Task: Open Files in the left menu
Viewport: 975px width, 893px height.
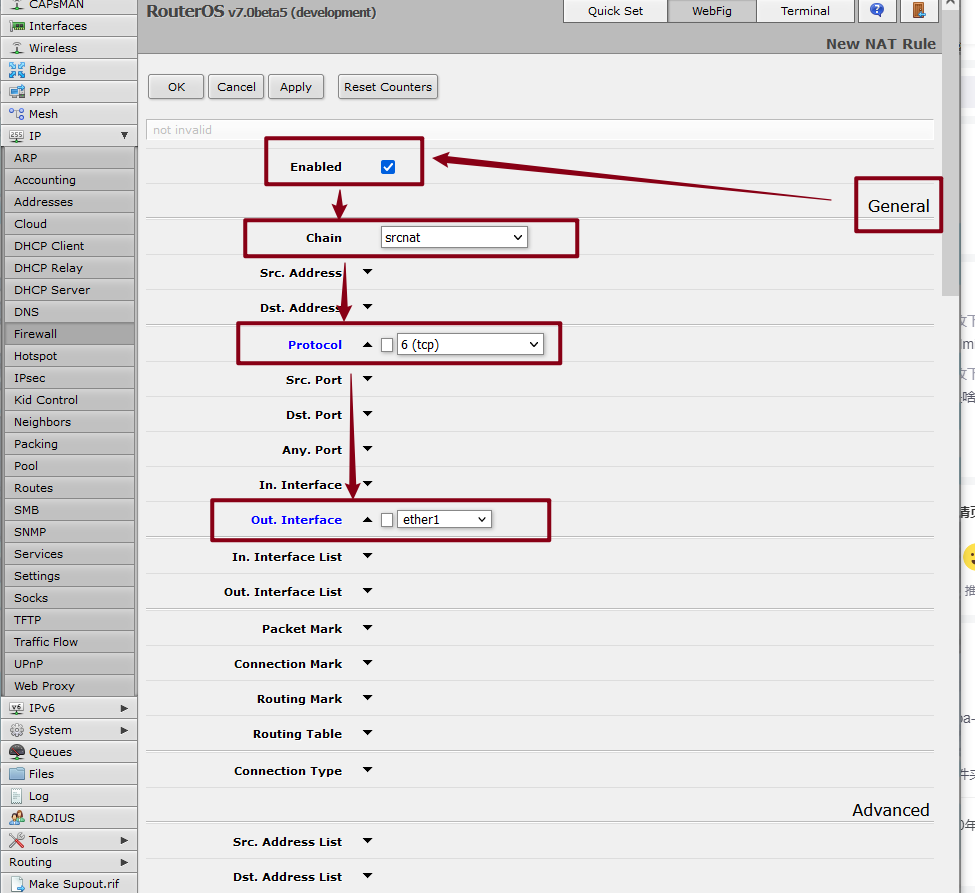Action: coord(41,774)
